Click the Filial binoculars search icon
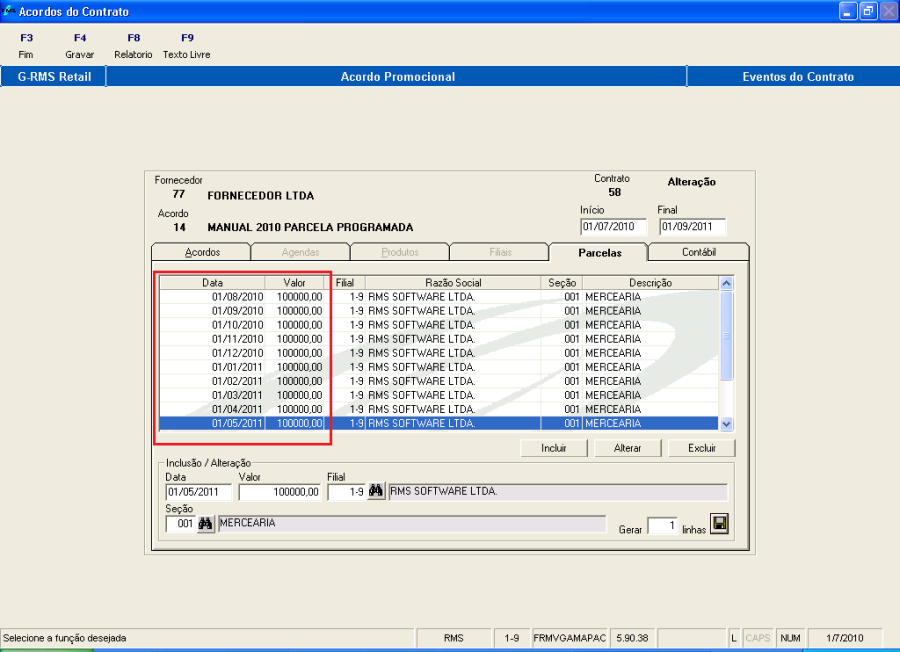The image size is (900, 652). tap(376, 491)
